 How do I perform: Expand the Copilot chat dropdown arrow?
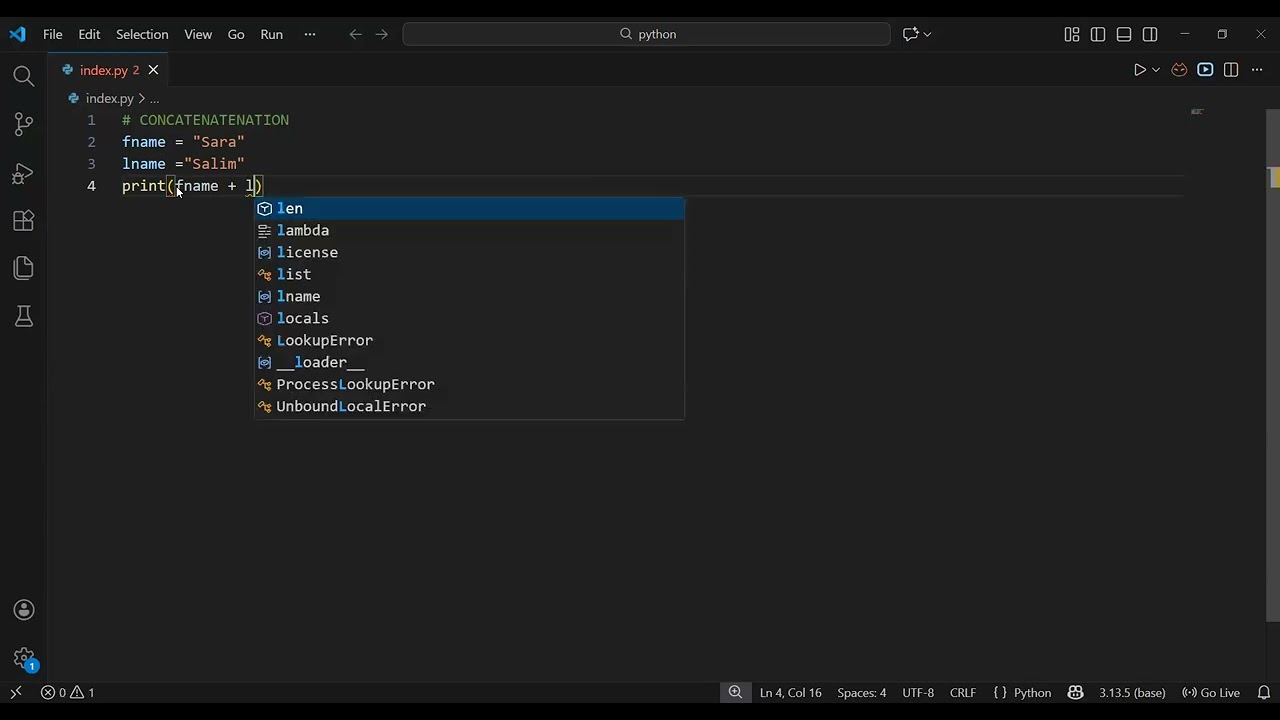pos(928,34)
